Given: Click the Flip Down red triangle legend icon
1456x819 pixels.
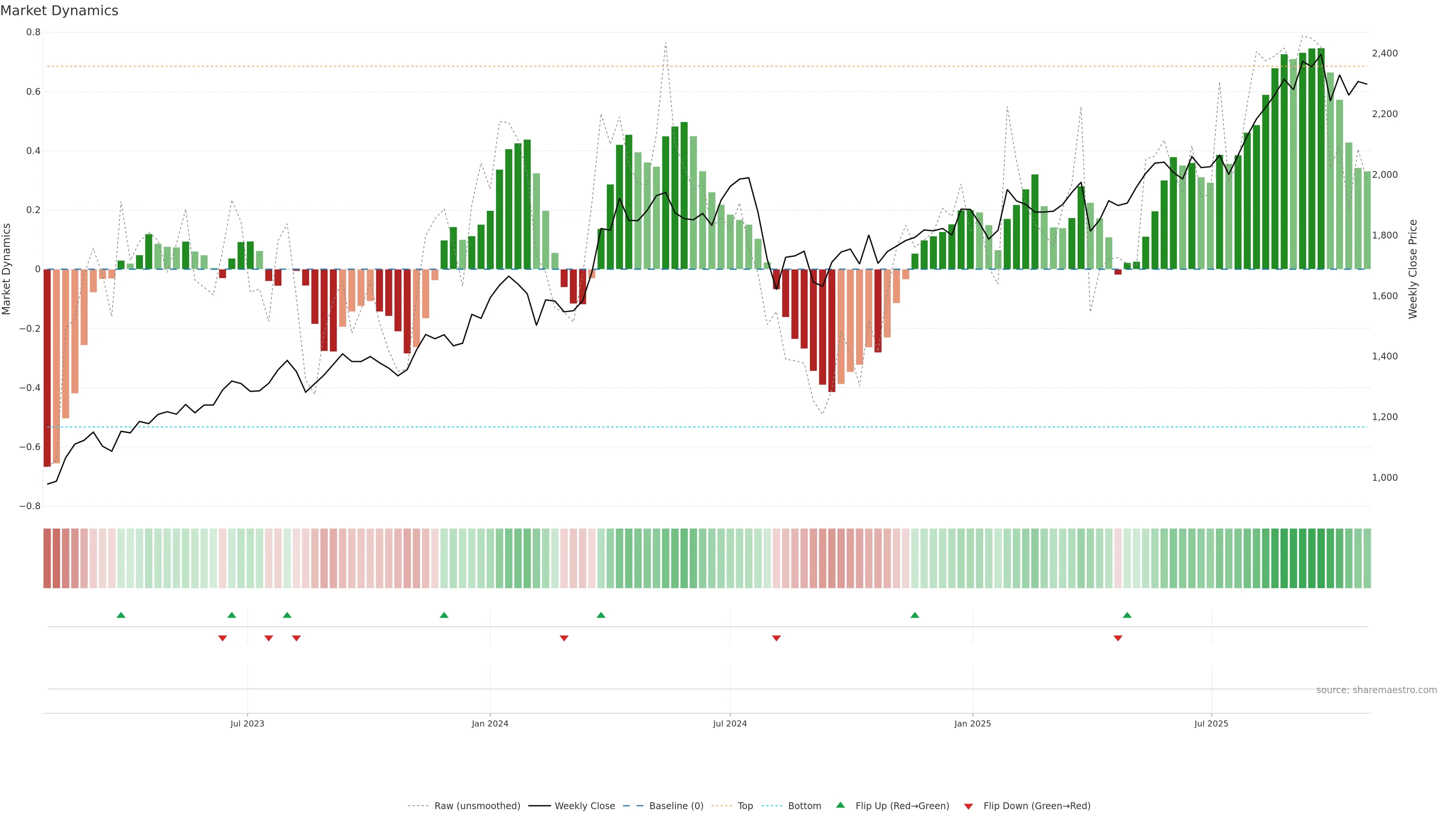Looking at the screenshot, I should (x=968, y=806).
